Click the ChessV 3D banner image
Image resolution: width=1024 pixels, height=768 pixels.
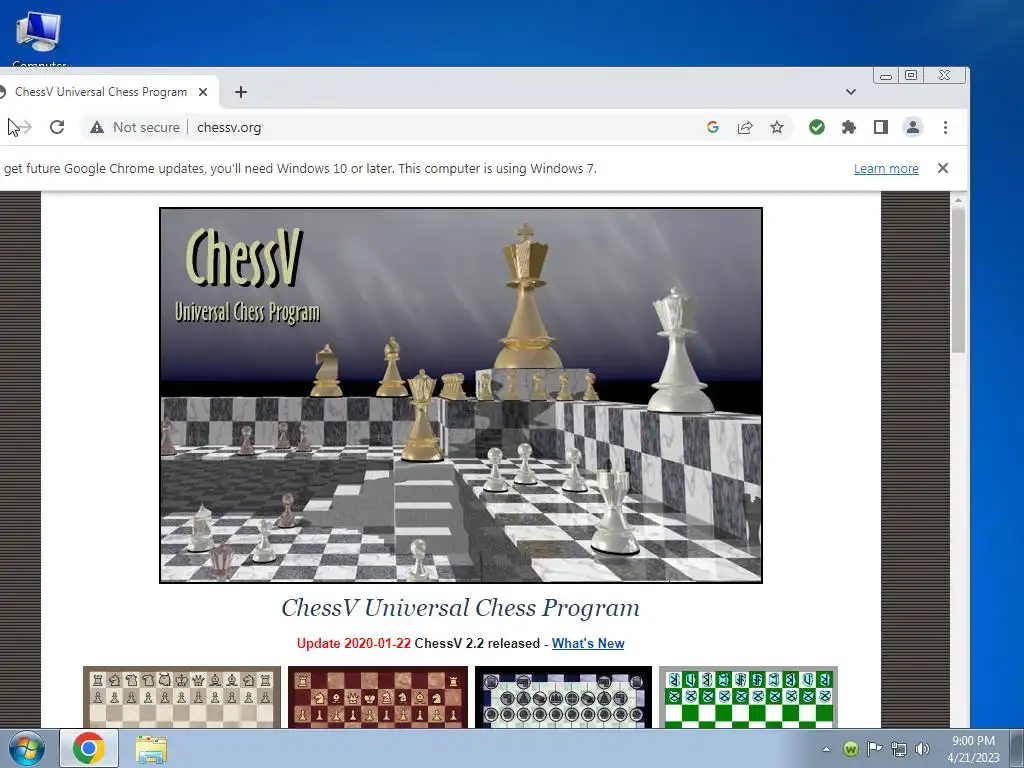[x=461, y=395]
